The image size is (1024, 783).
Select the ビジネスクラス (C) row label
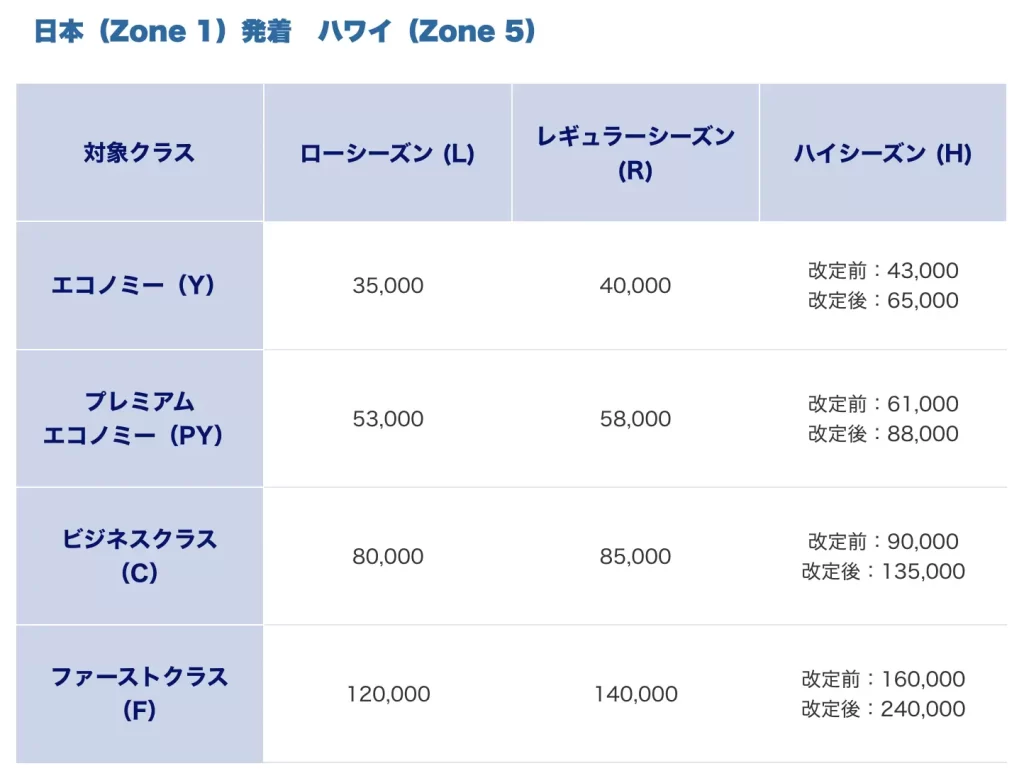tap(139, 556)
